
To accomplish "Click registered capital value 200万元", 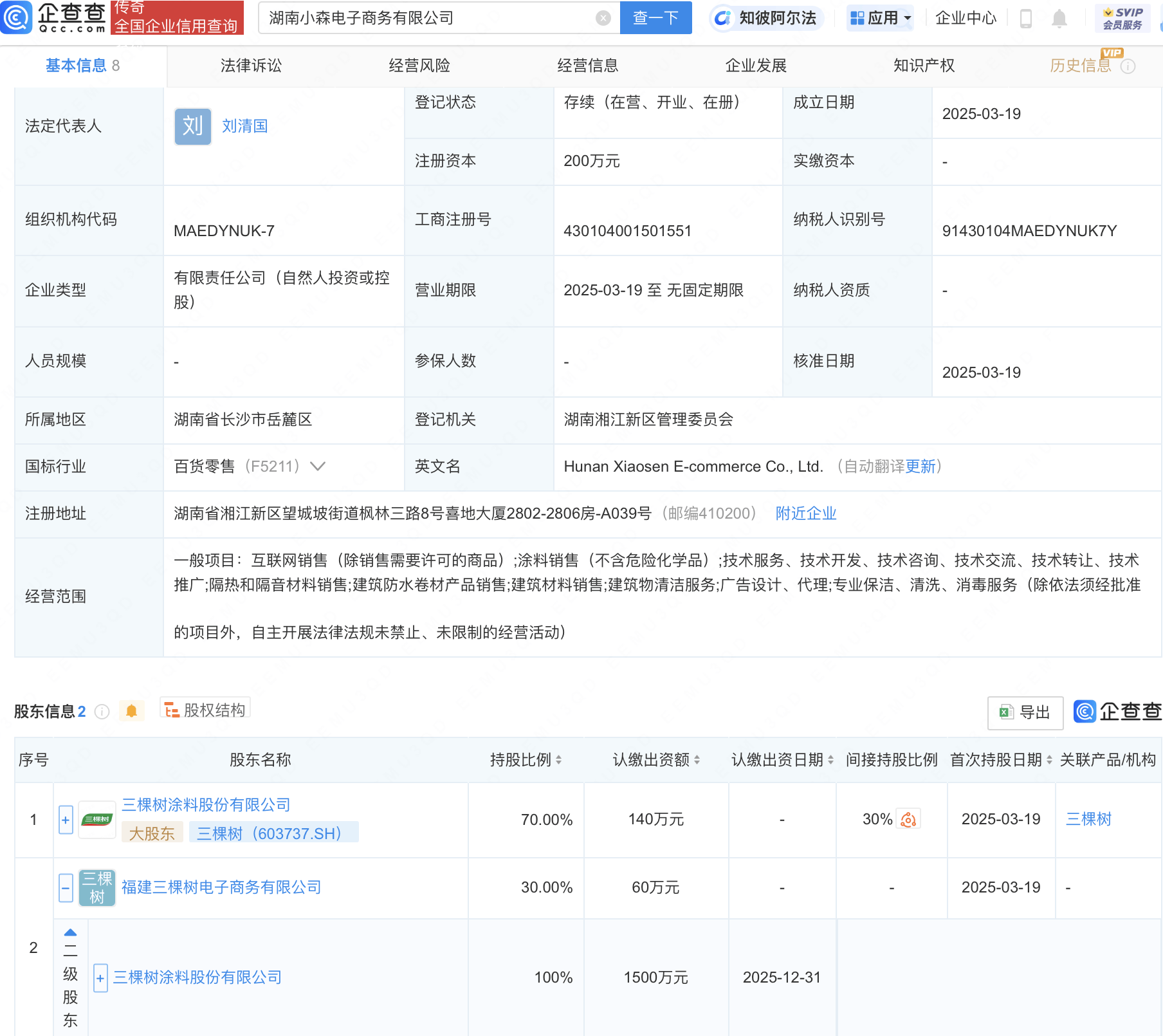I will tap(592, 161).
